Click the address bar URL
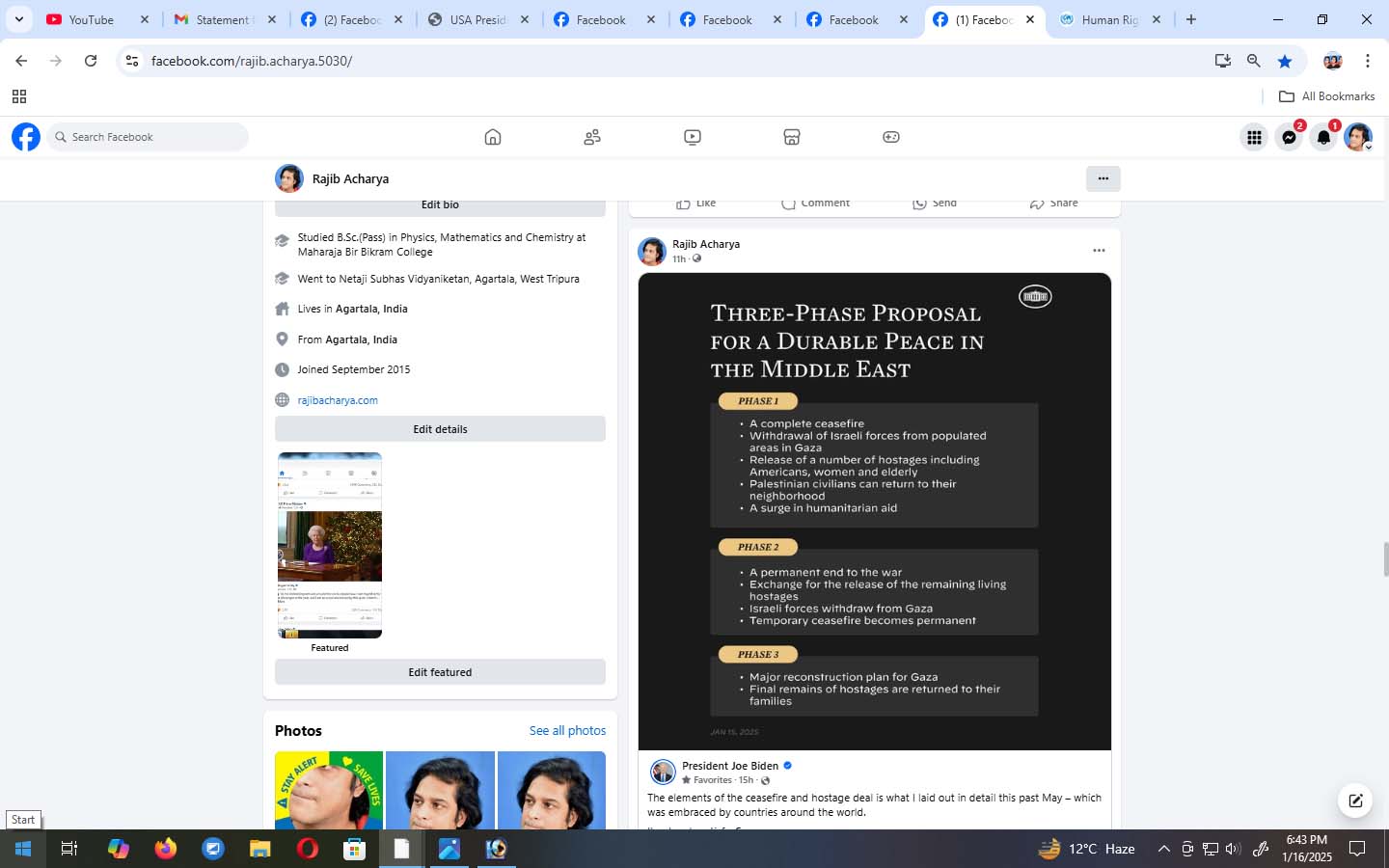 252,61
